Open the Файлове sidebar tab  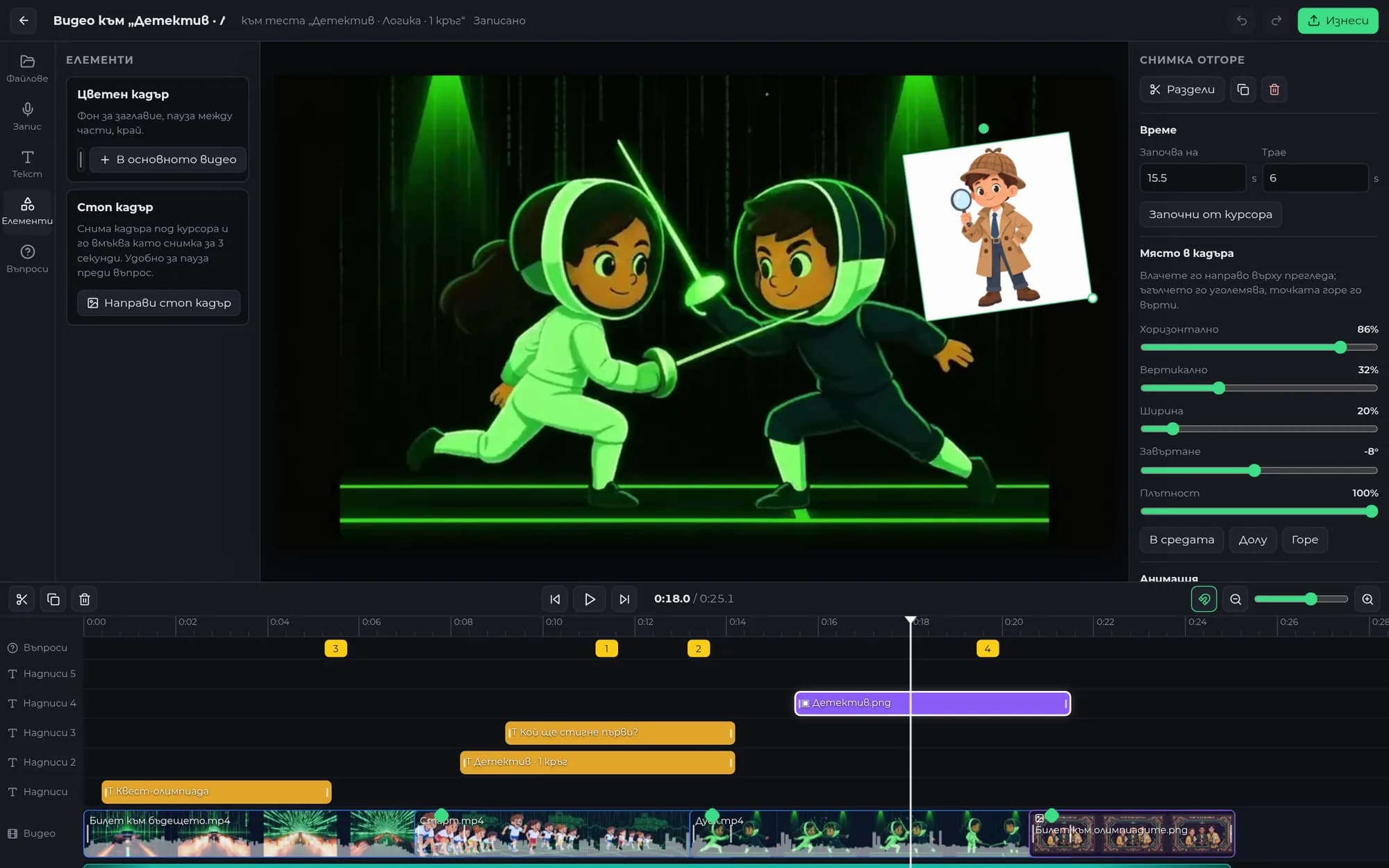(27, 69)
